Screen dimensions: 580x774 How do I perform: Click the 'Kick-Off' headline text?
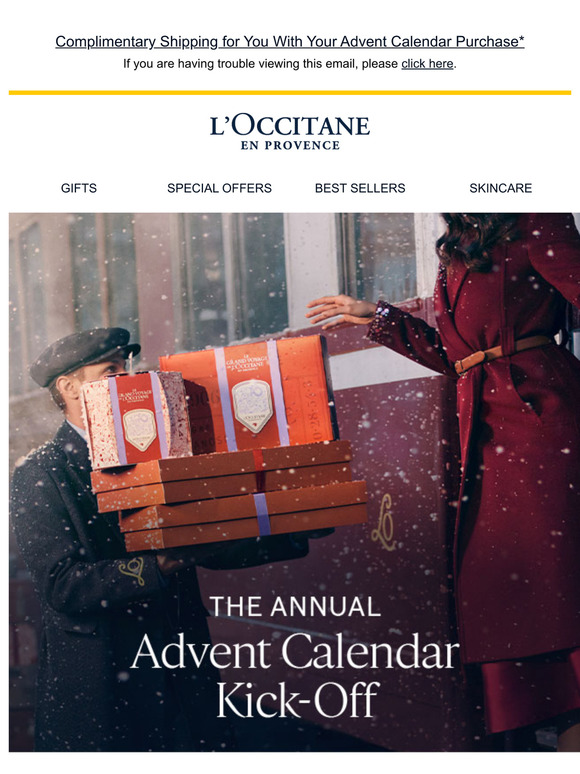(x=298, y=699)
